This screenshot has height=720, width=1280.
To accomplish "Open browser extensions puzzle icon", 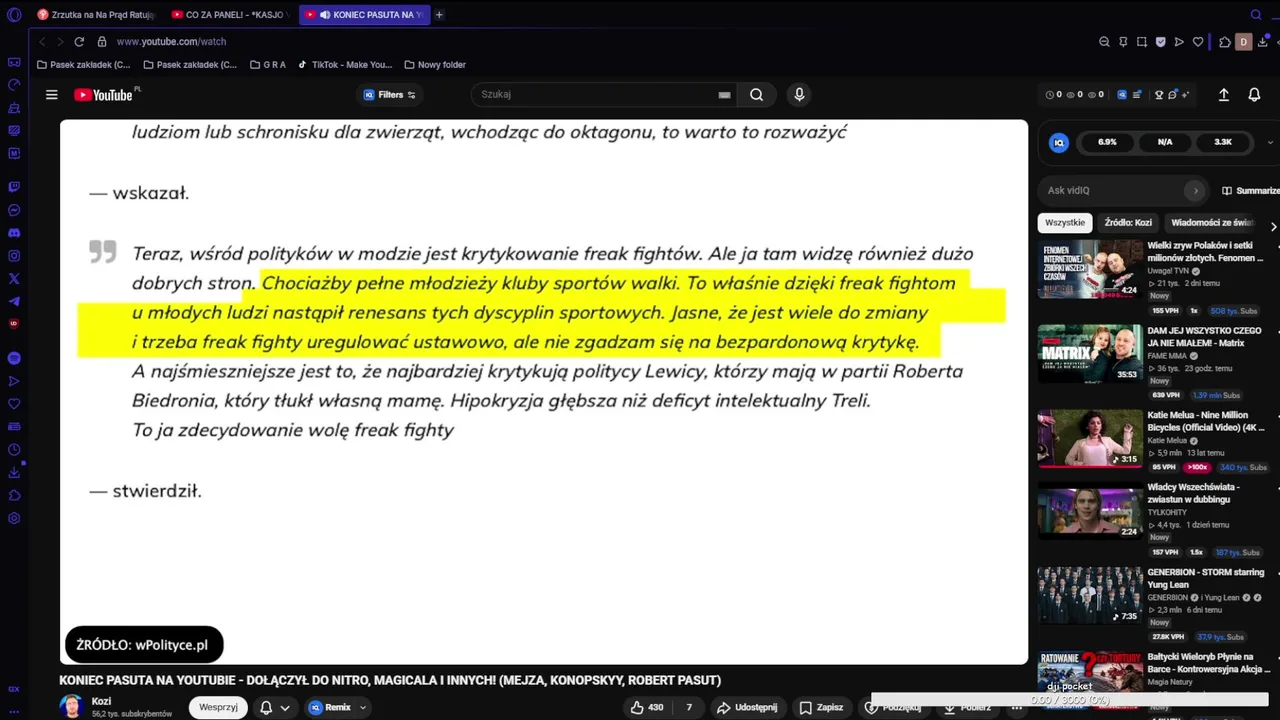I will coord(1224,42).
